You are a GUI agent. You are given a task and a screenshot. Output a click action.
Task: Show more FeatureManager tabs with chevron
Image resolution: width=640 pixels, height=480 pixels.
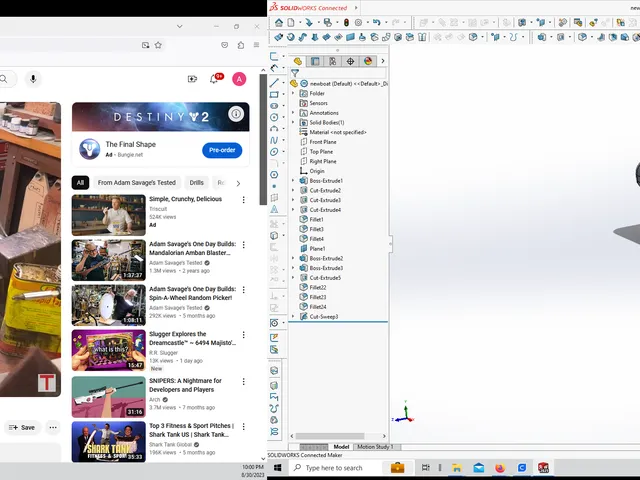click(x=382, y=61)
